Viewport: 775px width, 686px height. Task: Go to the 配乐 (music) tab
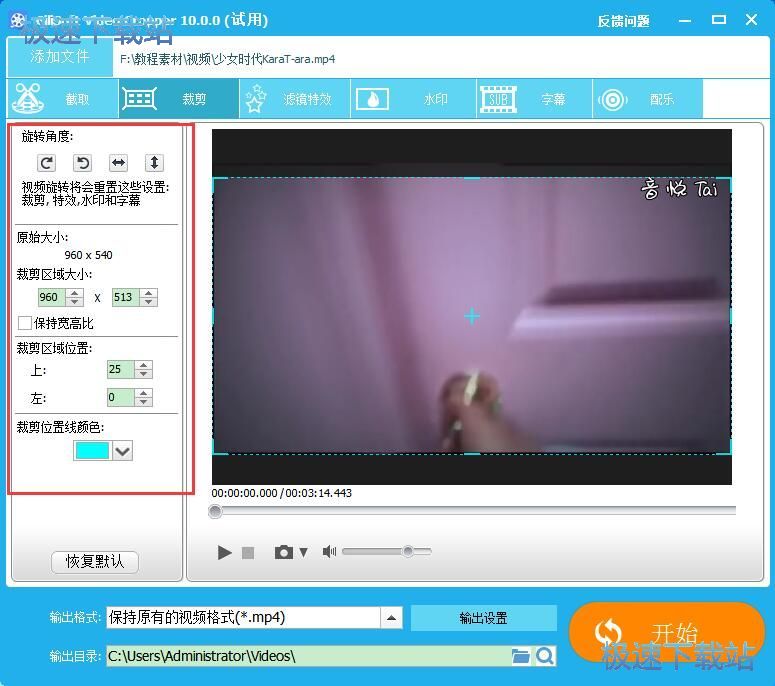click(x=647, y=98)
